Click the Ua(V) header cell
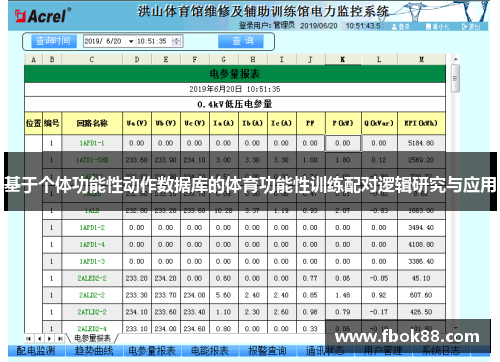This screenshot has height=362, width=500. tap(137, 123)
